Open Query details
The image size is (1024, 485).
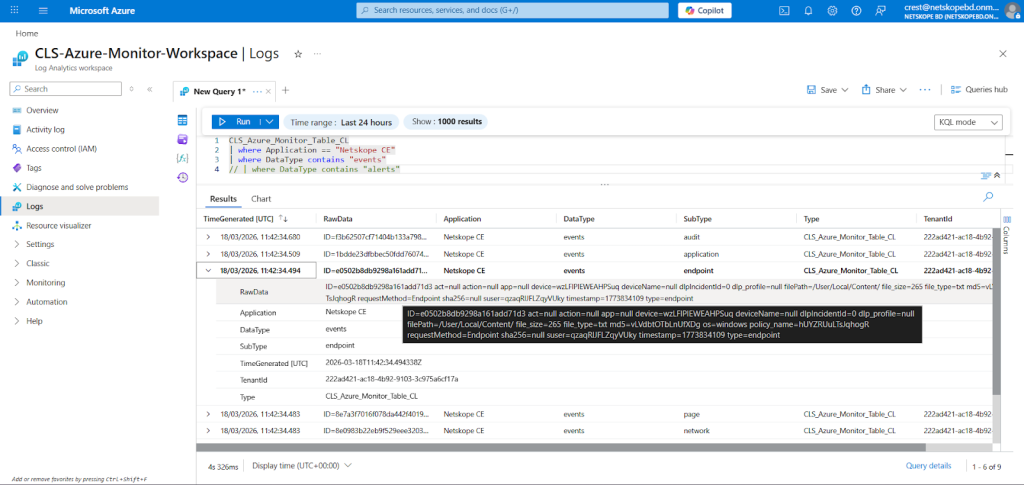(x=928, y=465)
